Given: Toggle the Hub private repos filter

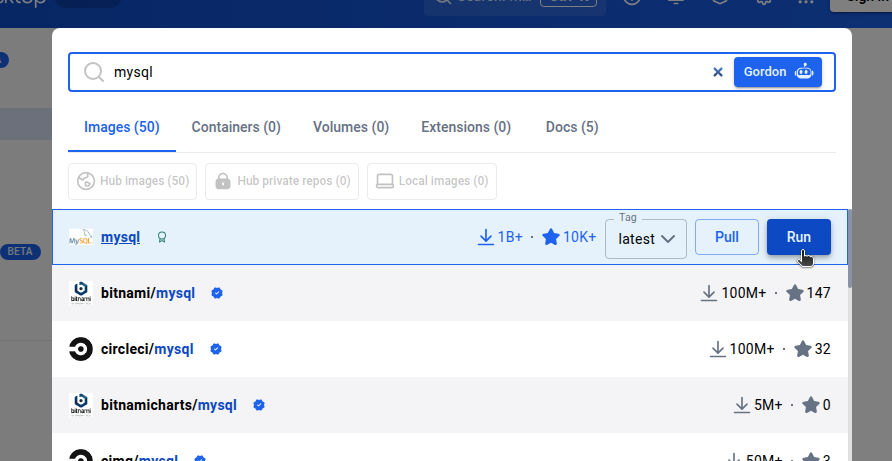Looking at the screenshot, I should [x=282, y=181].
